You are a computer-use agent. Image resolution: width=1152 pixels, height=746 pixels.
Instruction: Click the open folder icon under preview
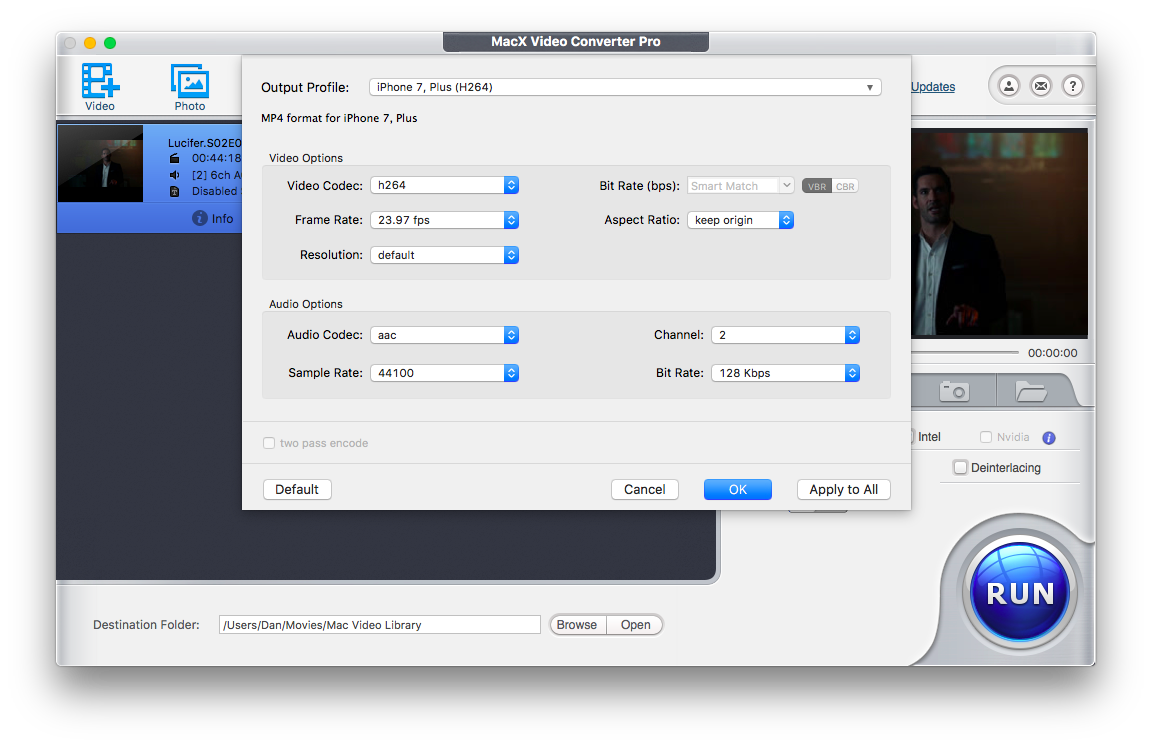click(1031, 391)
